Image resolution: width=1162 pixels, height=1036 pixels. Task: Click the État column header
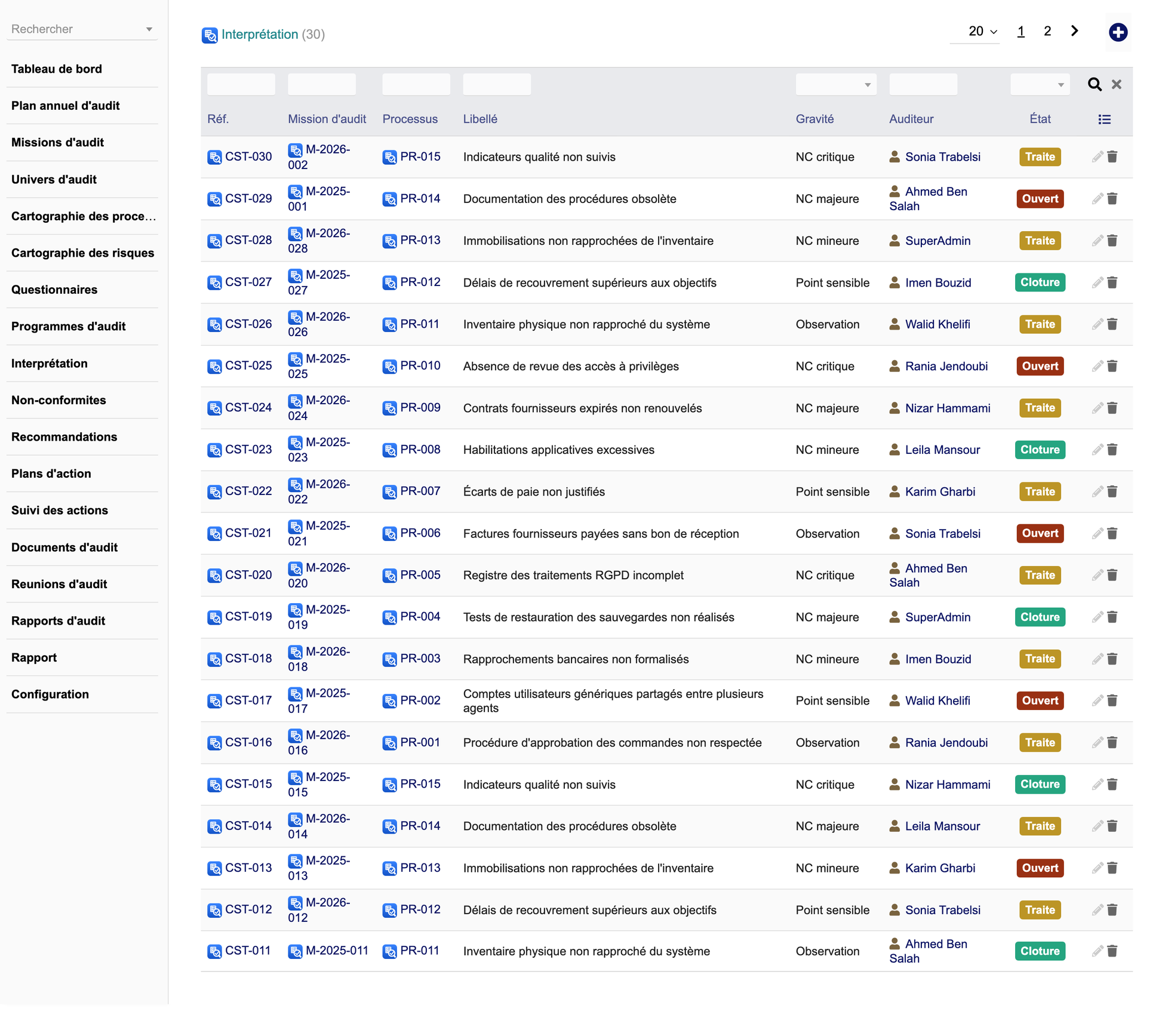click(1040, 119)
